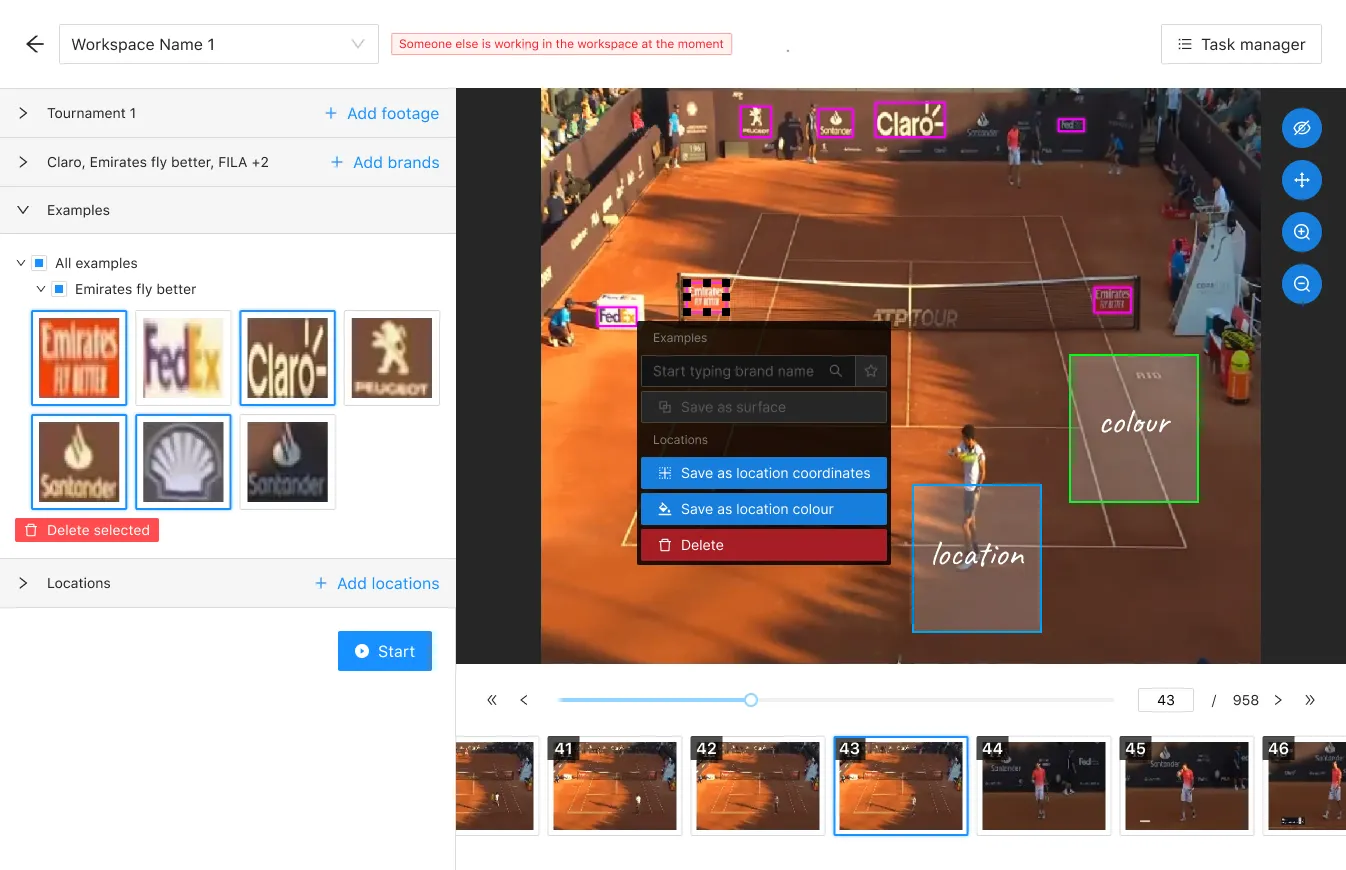Click the frame number input showing 43

coord(1166,700)
